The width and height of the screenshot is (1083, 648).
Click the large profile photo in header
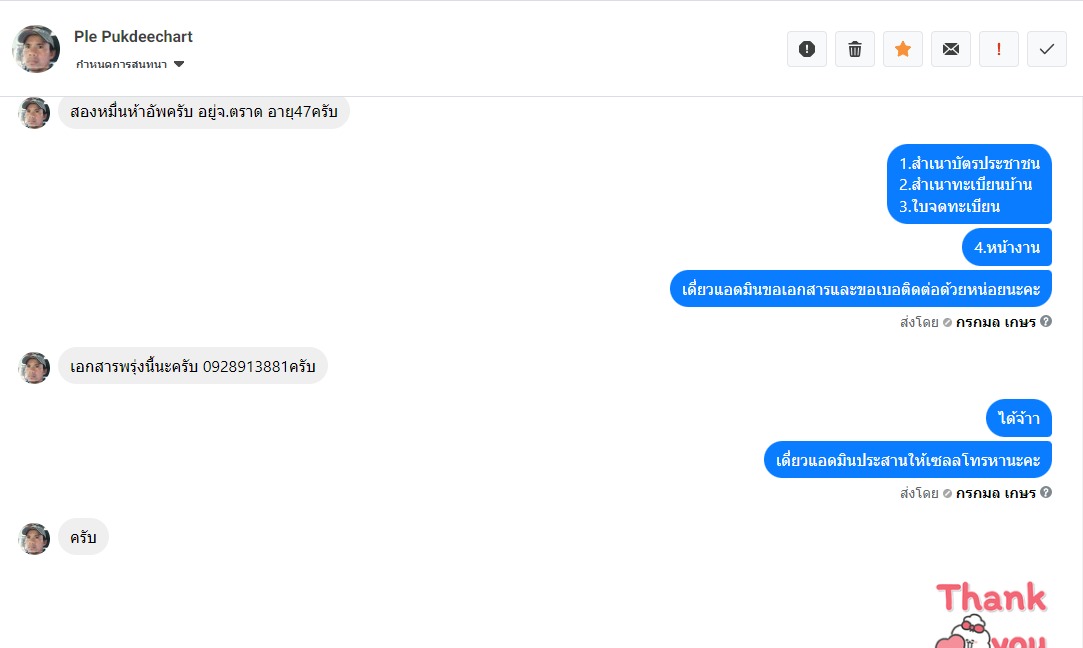coord(36,49)
